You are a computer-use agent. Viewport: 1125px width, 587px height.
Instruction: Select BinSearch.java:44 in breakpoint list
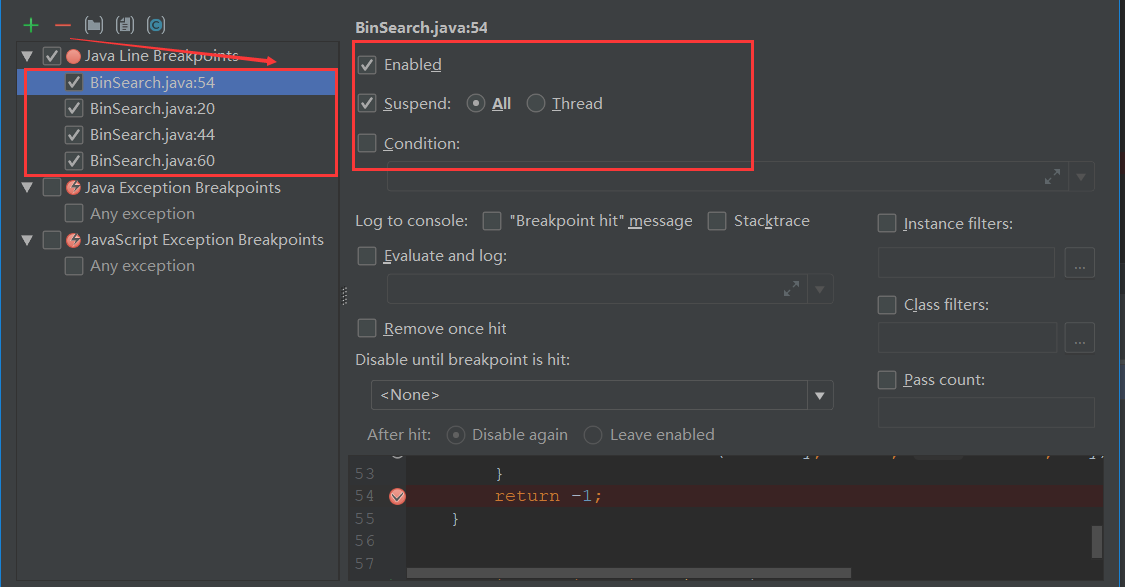tap(152, 135)
